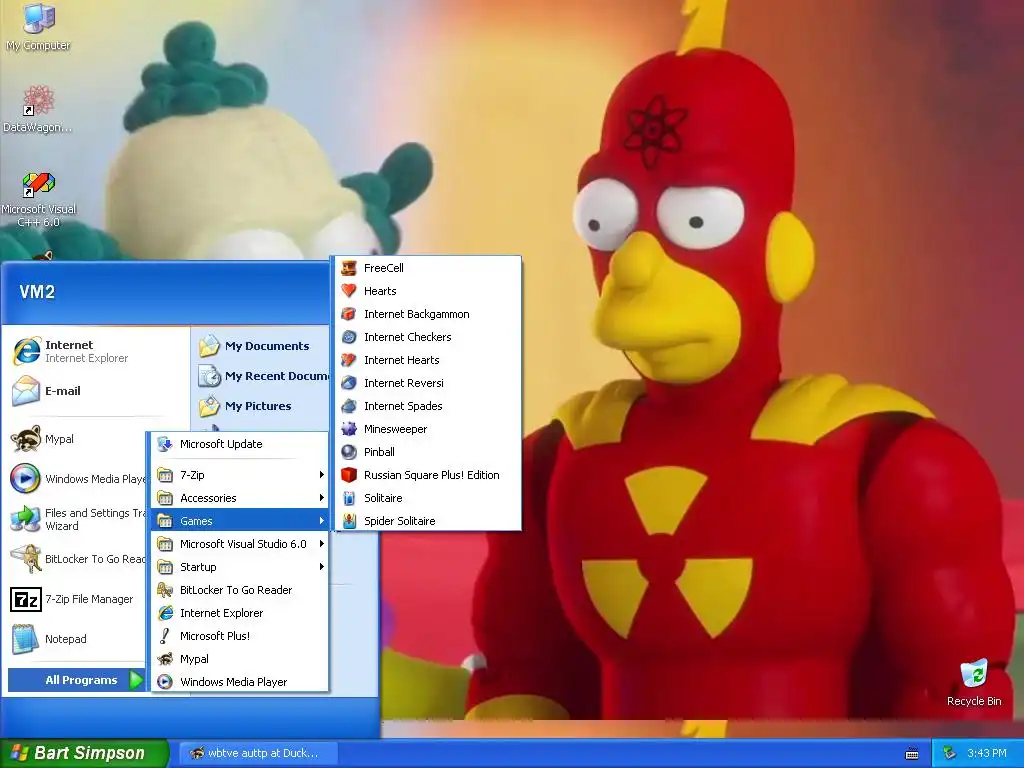Click Internet Explorer icon in All Programs

tap(165, 613)
